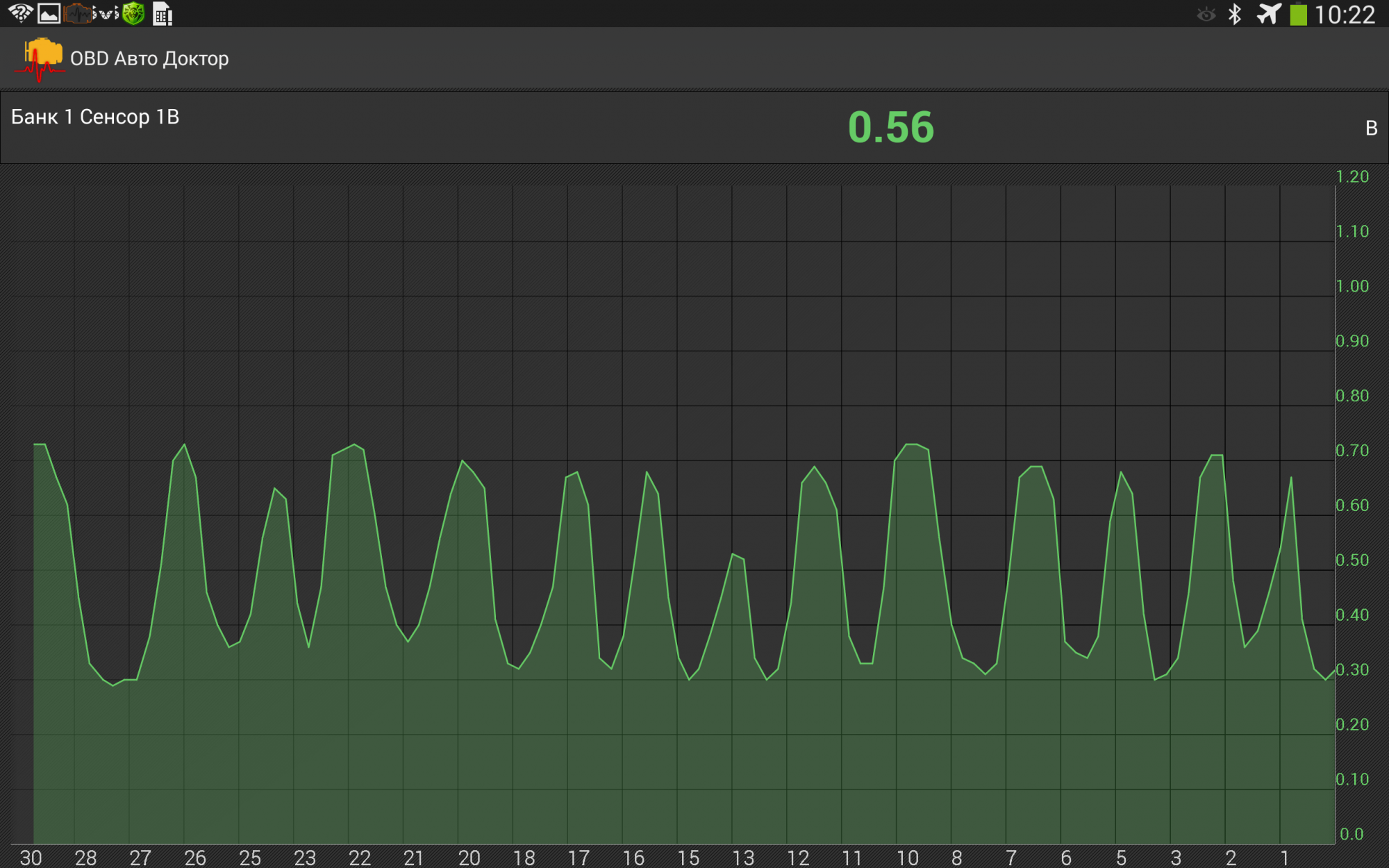The width and height of the screenshot is (1389, 868).
Task: Tap the green 0.56 voltage reading
Action: 891,128
